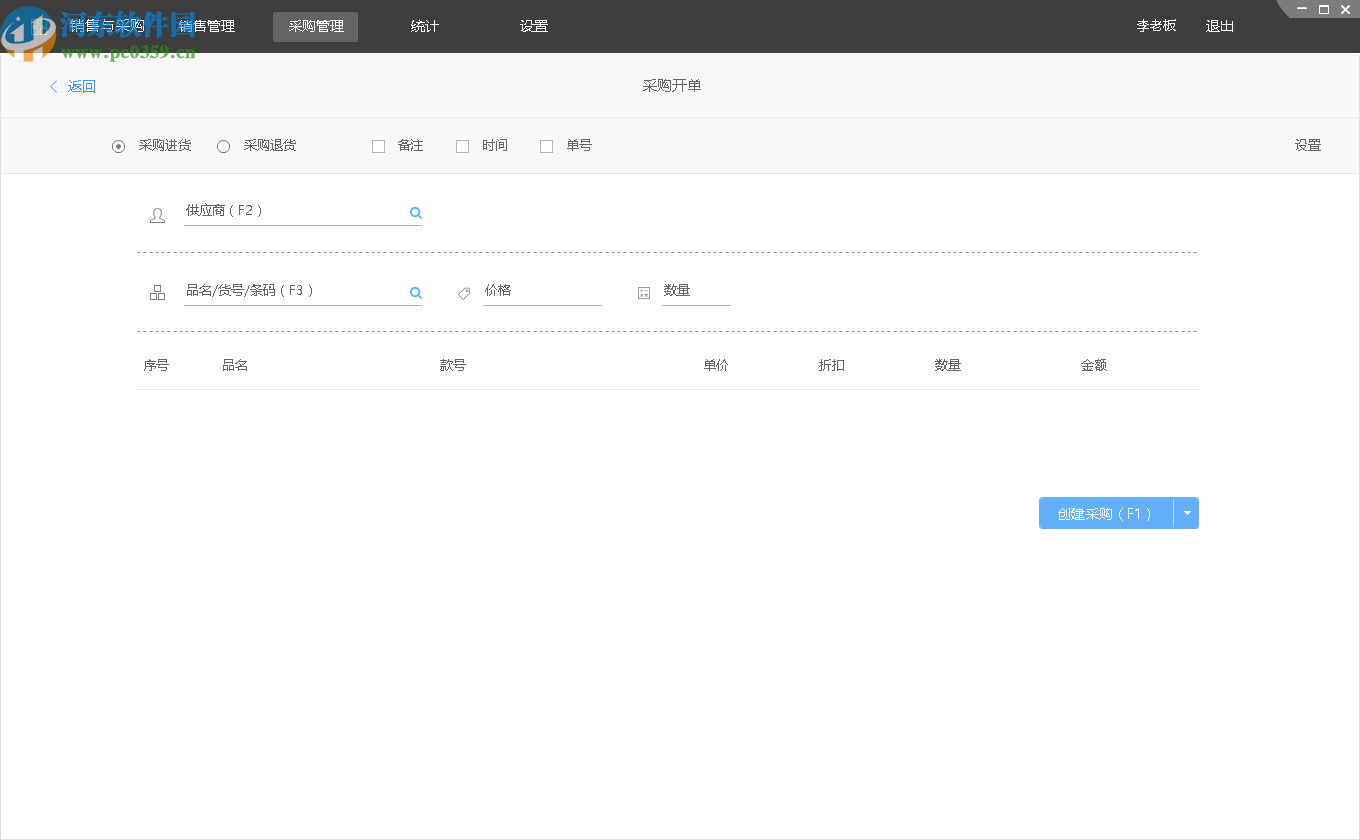Image resolution: width=1360 pixels, height=840 pixels.
Task: Select the 采购进货 radio button
Action: [119, 146]
